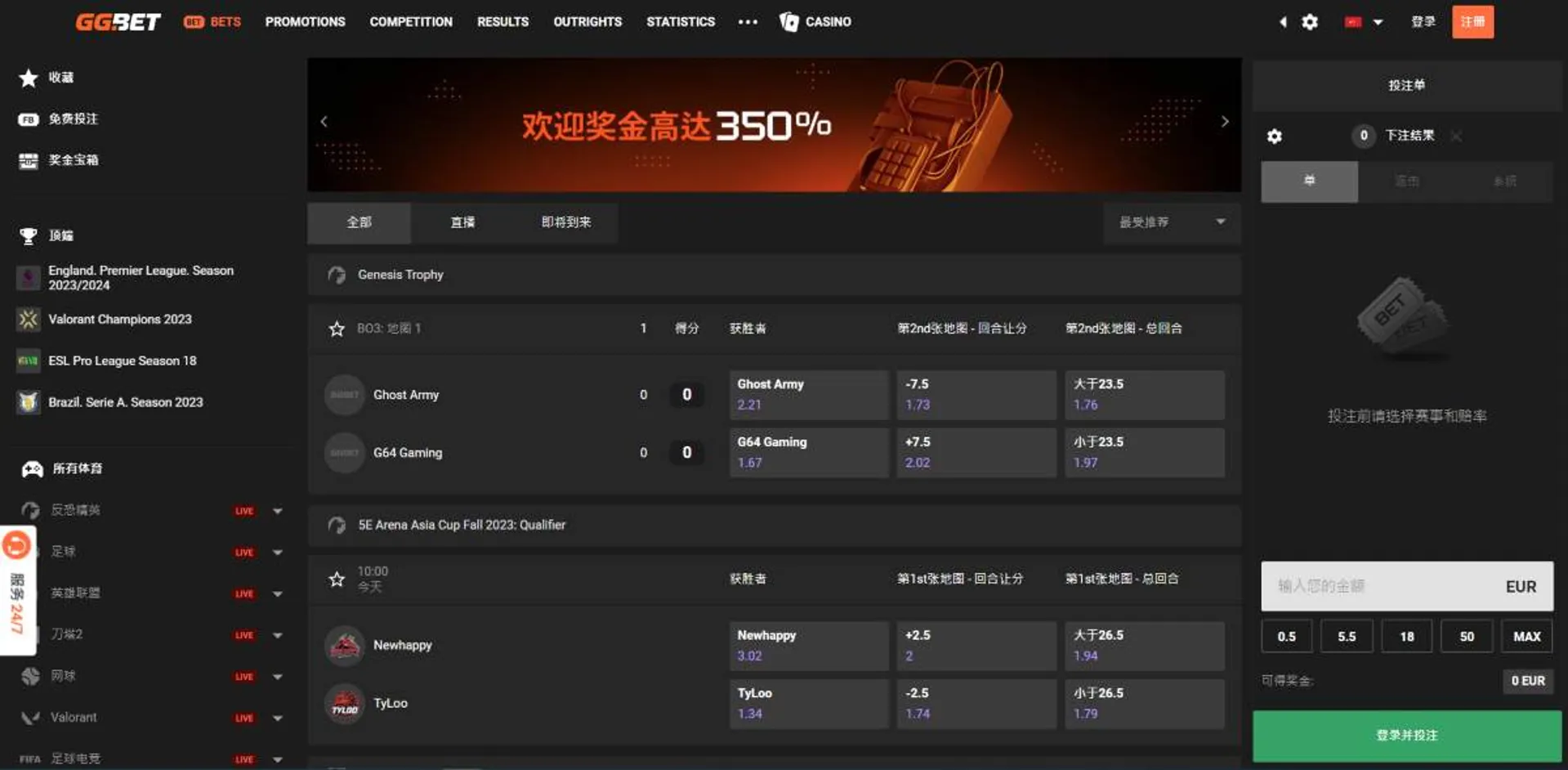
Task: Open the three-dots more menu
Action: click(x=748, y=22)
